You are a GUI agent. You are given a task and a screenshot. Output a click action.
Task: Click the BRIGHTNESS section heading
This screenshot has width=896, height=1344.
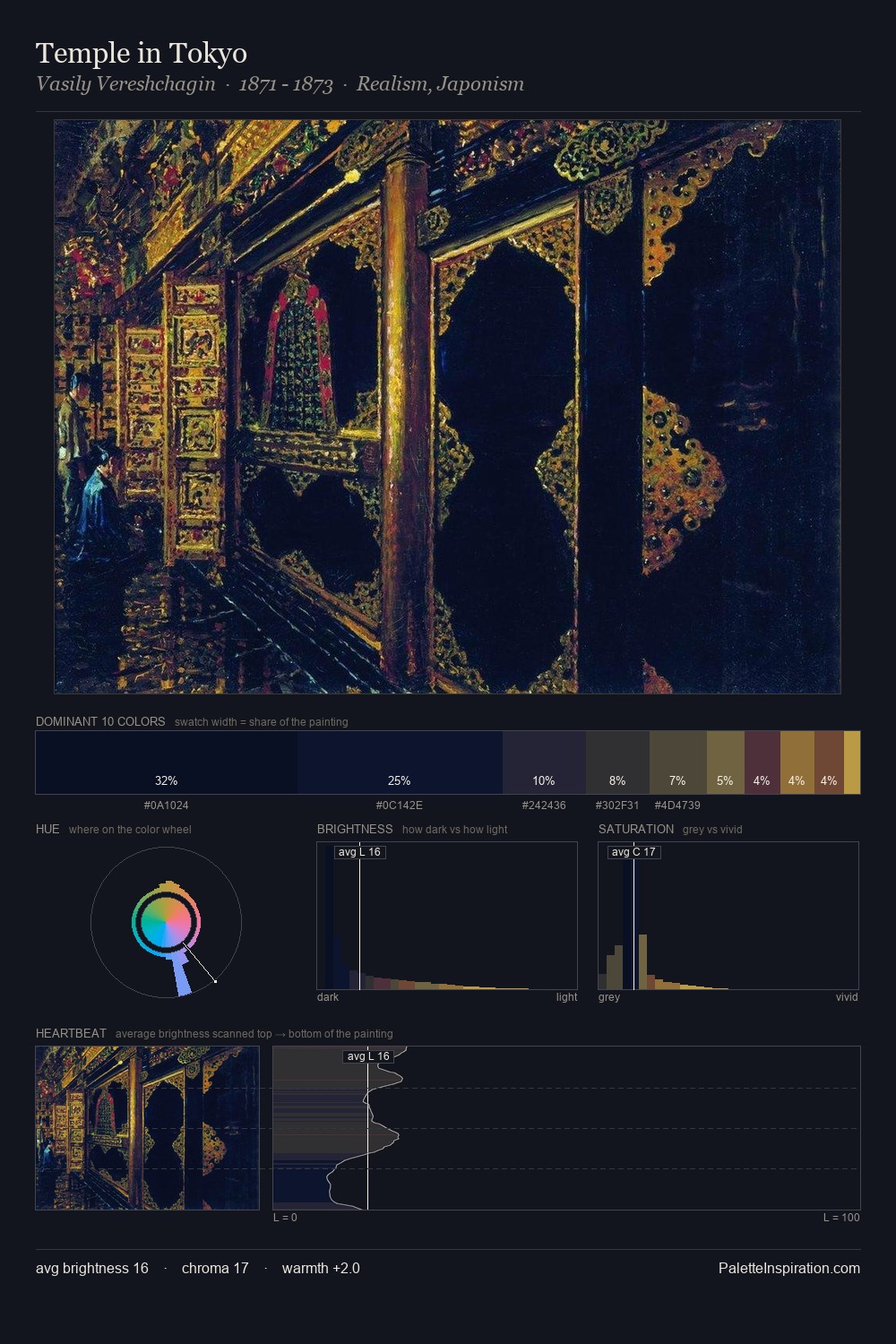(355, 829)
